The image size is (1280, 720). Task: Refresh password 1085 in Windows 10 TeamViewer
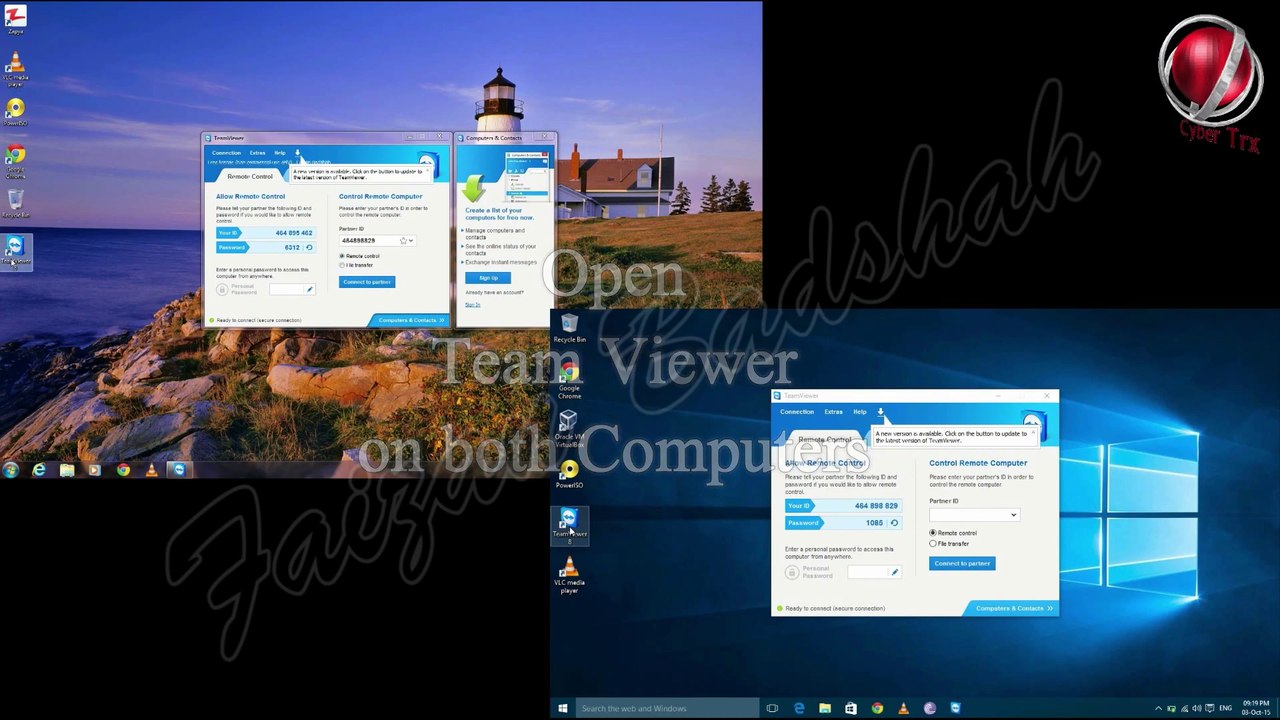[x=894, y=523]
